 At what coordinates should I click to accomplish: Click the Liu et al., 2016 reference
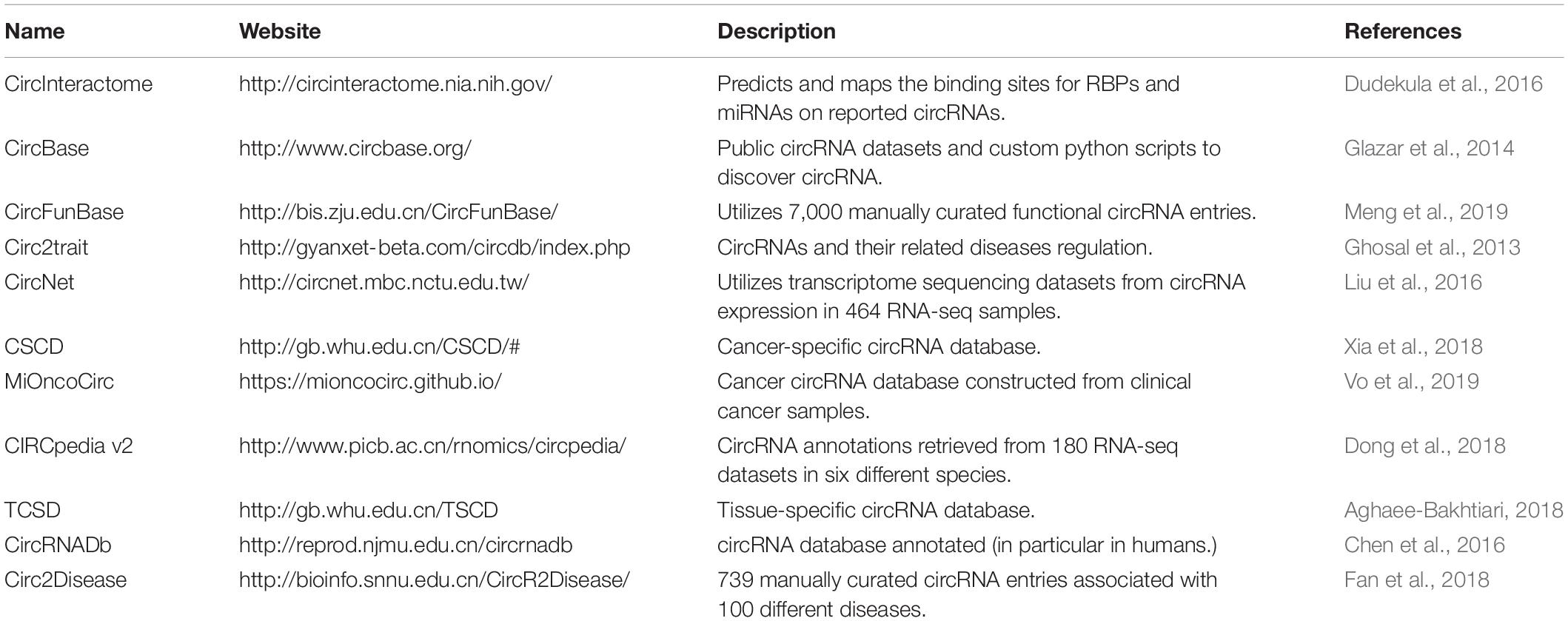tap(1413, 282)
